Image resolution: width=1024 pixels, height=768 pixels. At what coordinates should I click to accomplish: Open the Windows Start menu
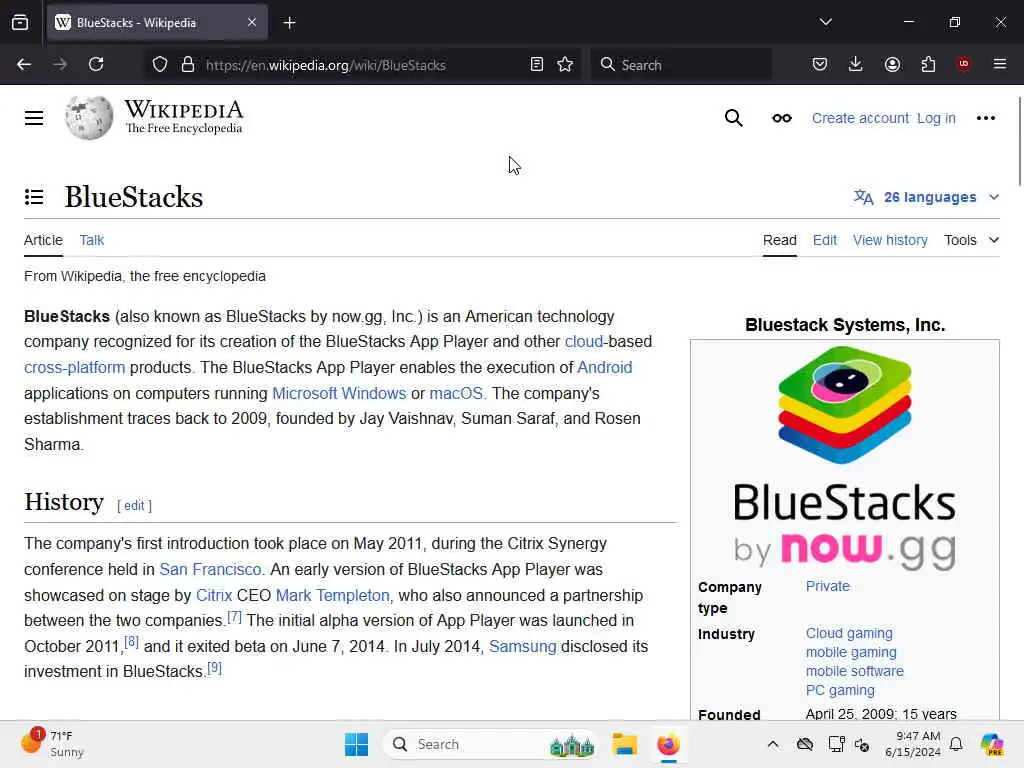pos(357,744)
